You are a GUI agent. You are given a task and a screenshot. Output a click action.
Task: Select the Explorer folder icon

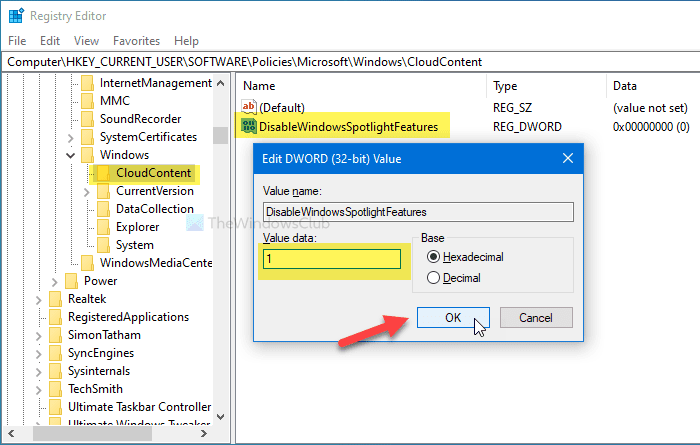coord(104,227)
